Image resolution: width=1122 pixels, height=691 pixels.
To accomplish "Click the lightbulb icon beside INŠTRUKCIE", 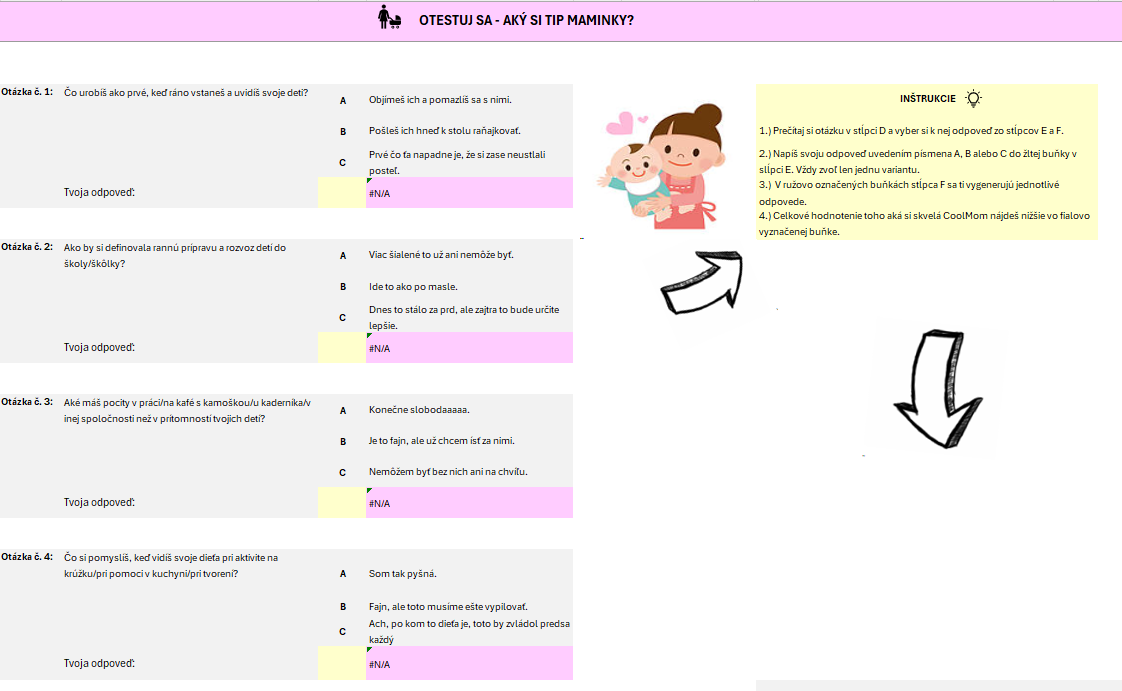I will coord(973,98).
